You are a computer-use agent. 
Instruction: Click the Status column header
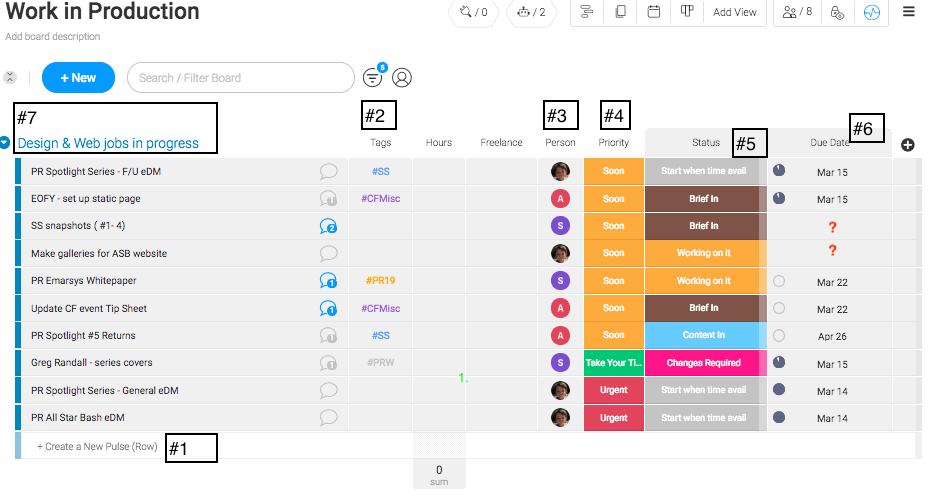[x=706, y=142]
